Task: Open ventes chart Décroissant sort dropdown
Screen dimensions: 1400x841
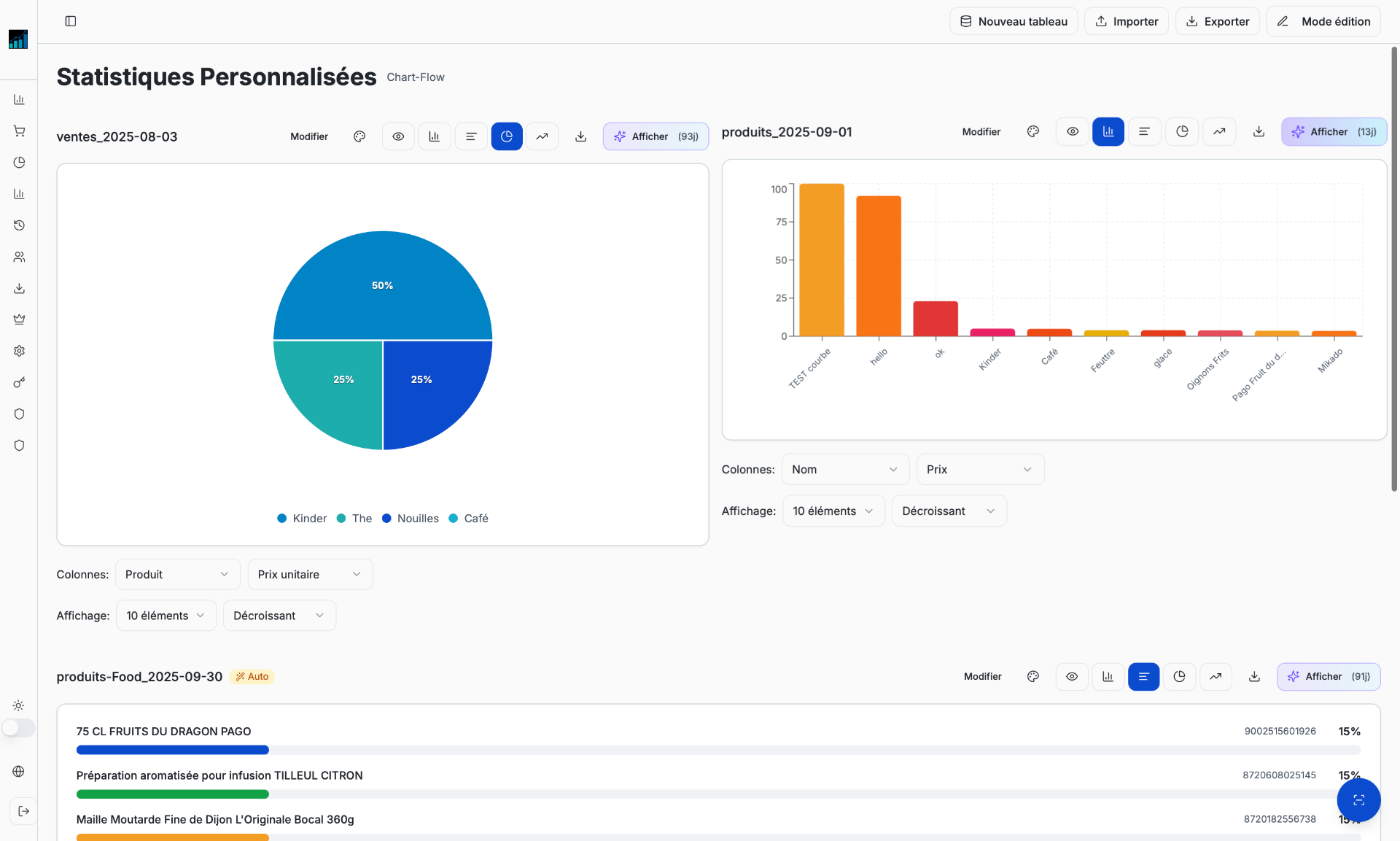Action: pos(279,616)
